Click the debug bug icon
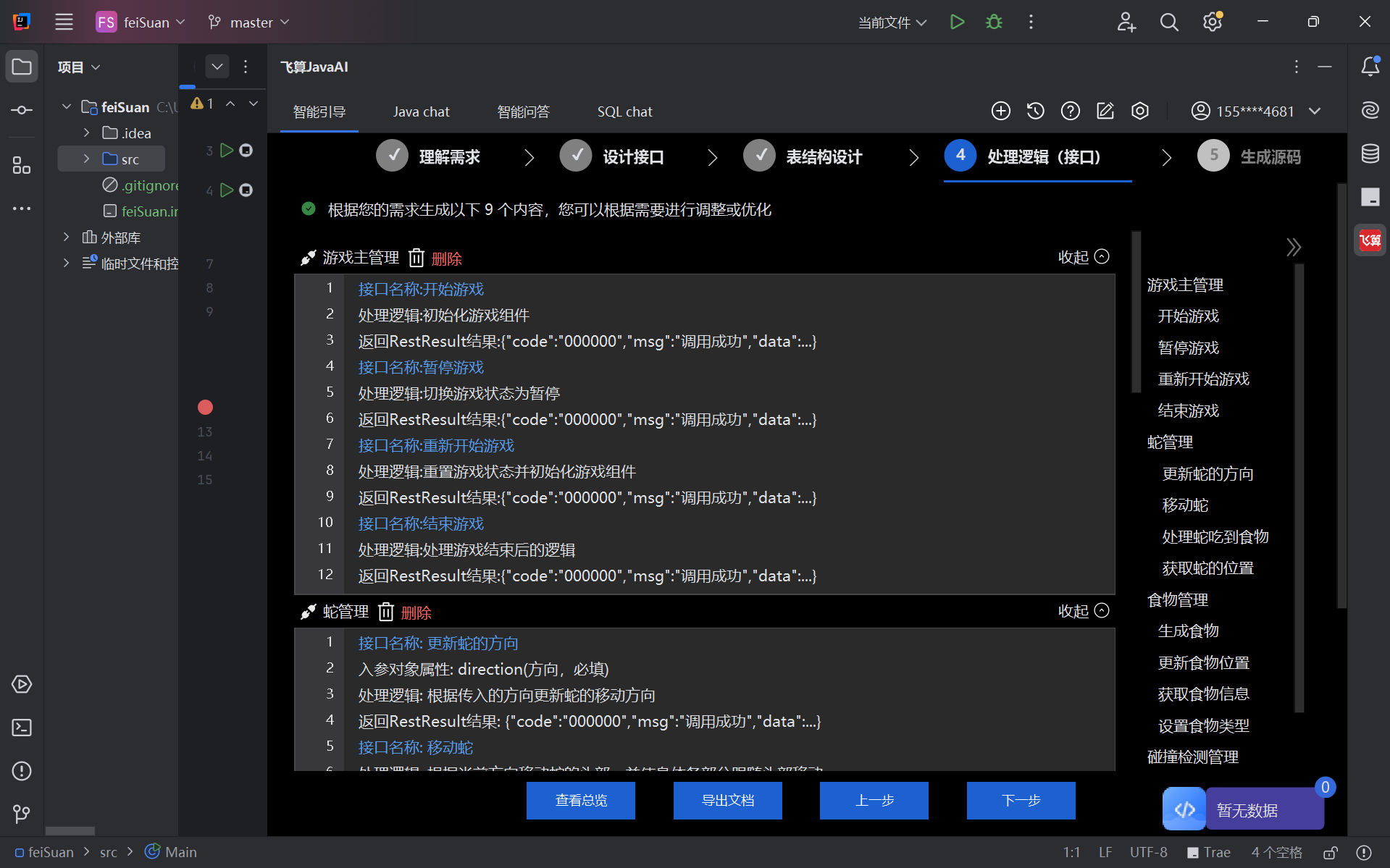Screen dimensions: 1390x868 (x=994, y=22)
